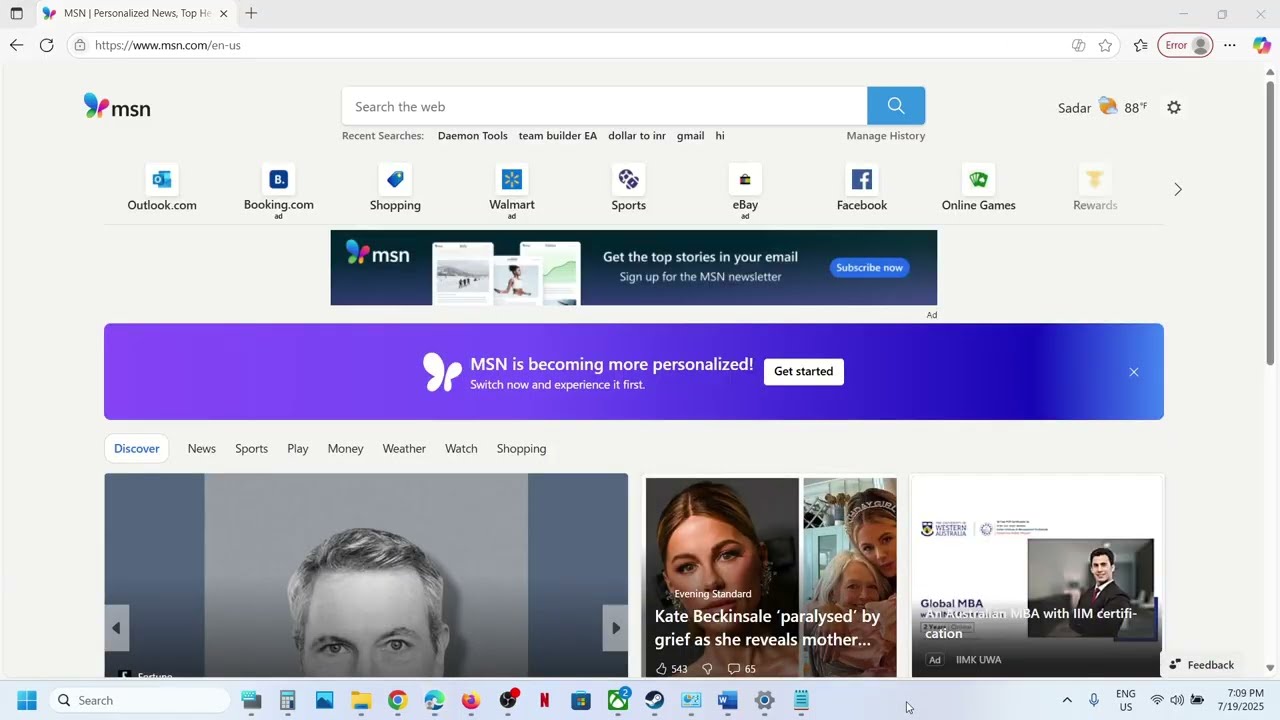Image resolution: width=1280 pixels, height=720 pixels.
Task: Open the Booking.com shortcut icon
Action: [279, 179]
